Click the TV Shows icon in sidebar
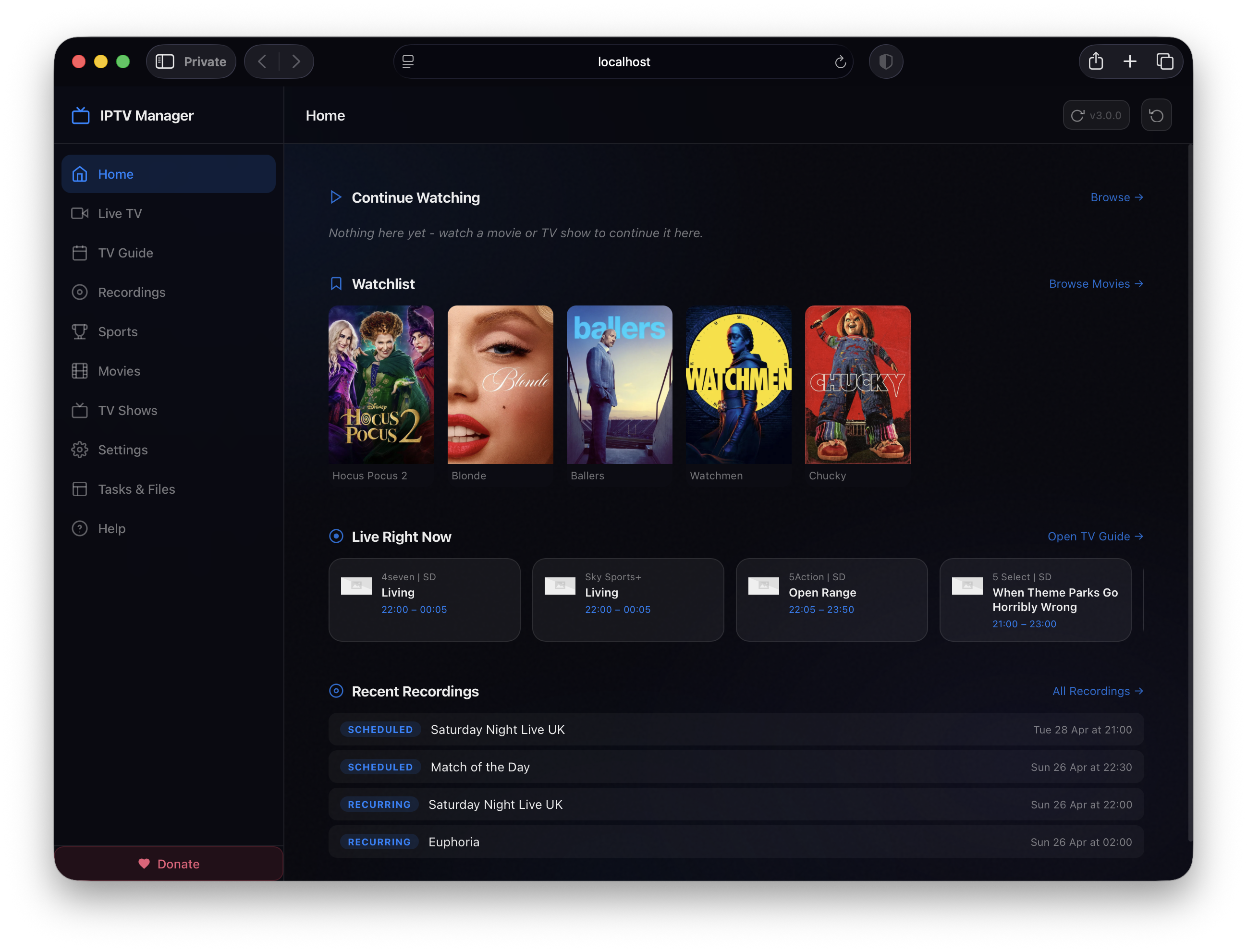 (x=80, y=410)
